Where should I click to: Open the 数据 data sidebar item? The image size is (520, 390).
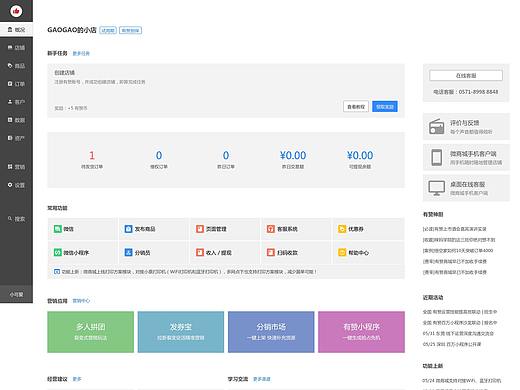coord(16,120)
